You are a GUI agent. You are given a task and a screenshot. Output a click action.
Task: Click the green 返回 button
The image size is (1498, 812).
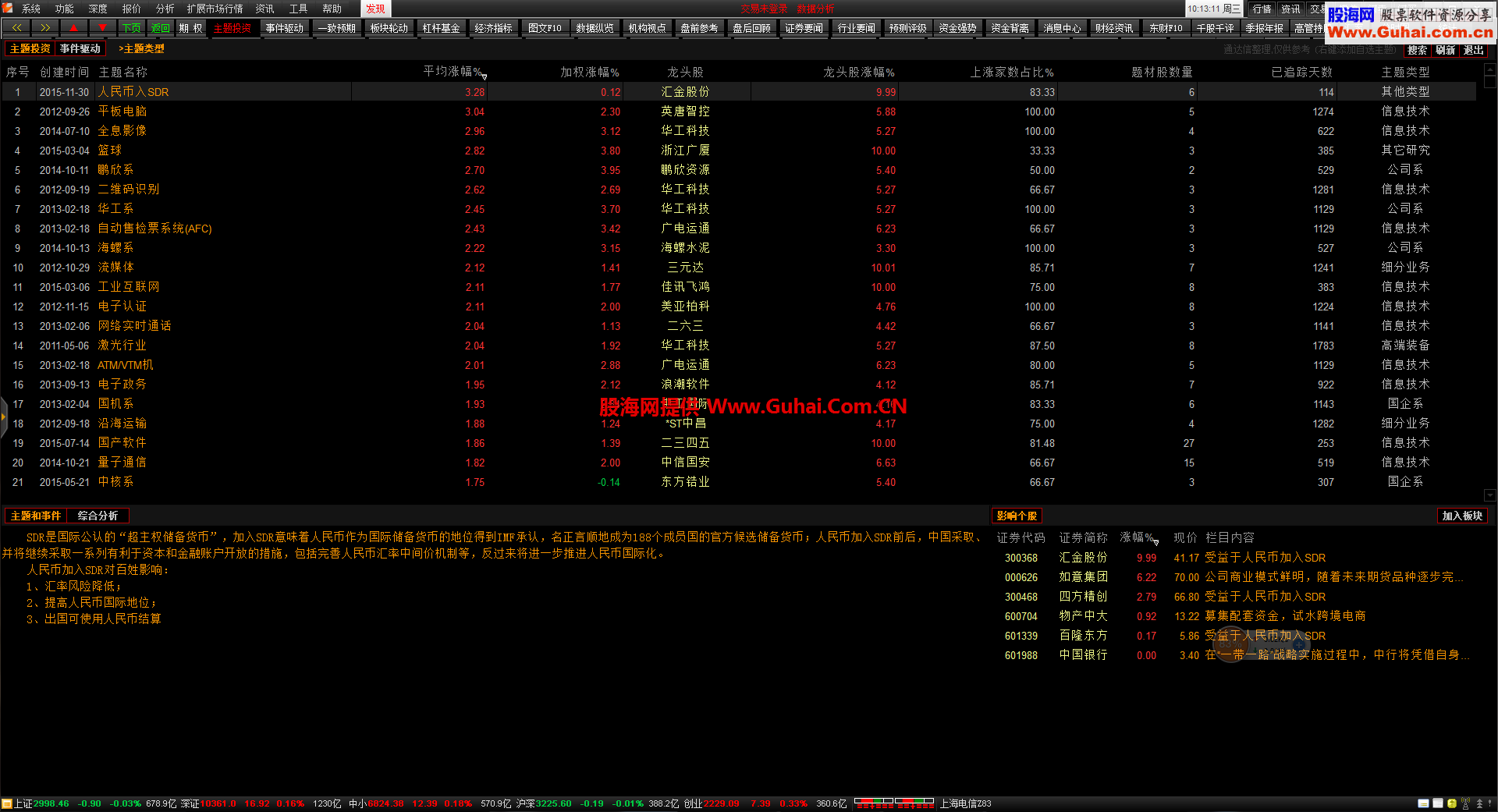[160, 28]
